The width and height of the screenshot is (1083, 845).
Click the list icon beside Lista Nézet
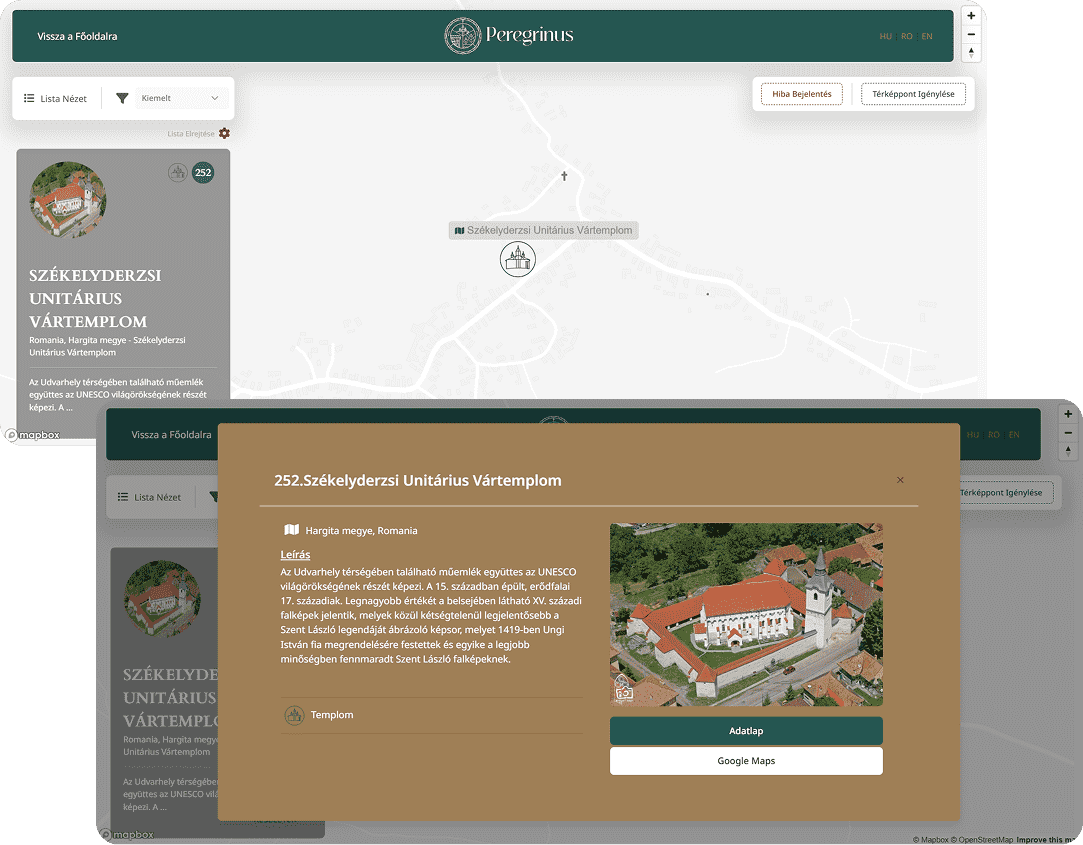[x=29, y=99]
